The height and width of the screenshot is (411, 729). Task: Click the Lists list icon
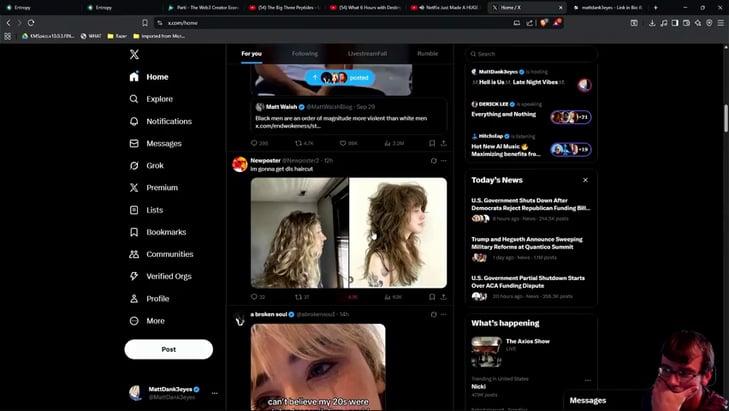(x=134, y=210)
